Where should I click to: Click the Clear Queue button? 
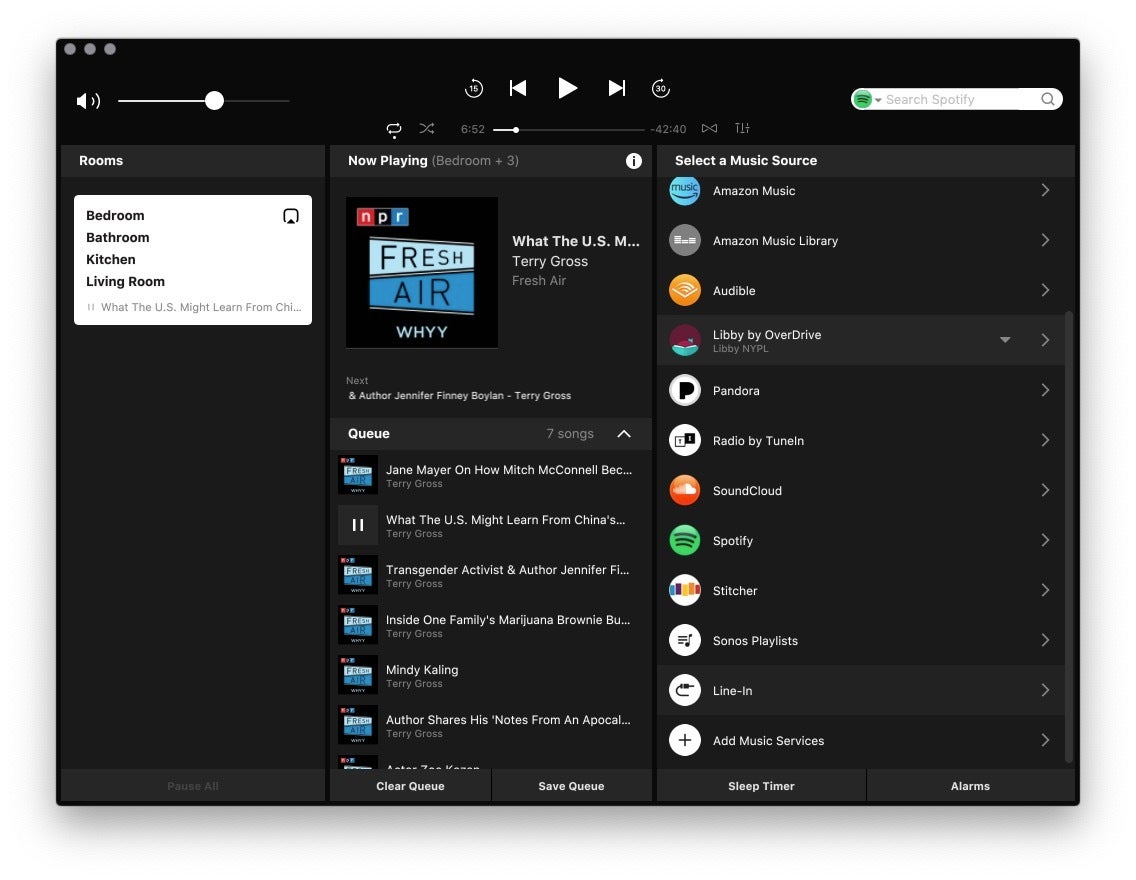pos(410,786)
